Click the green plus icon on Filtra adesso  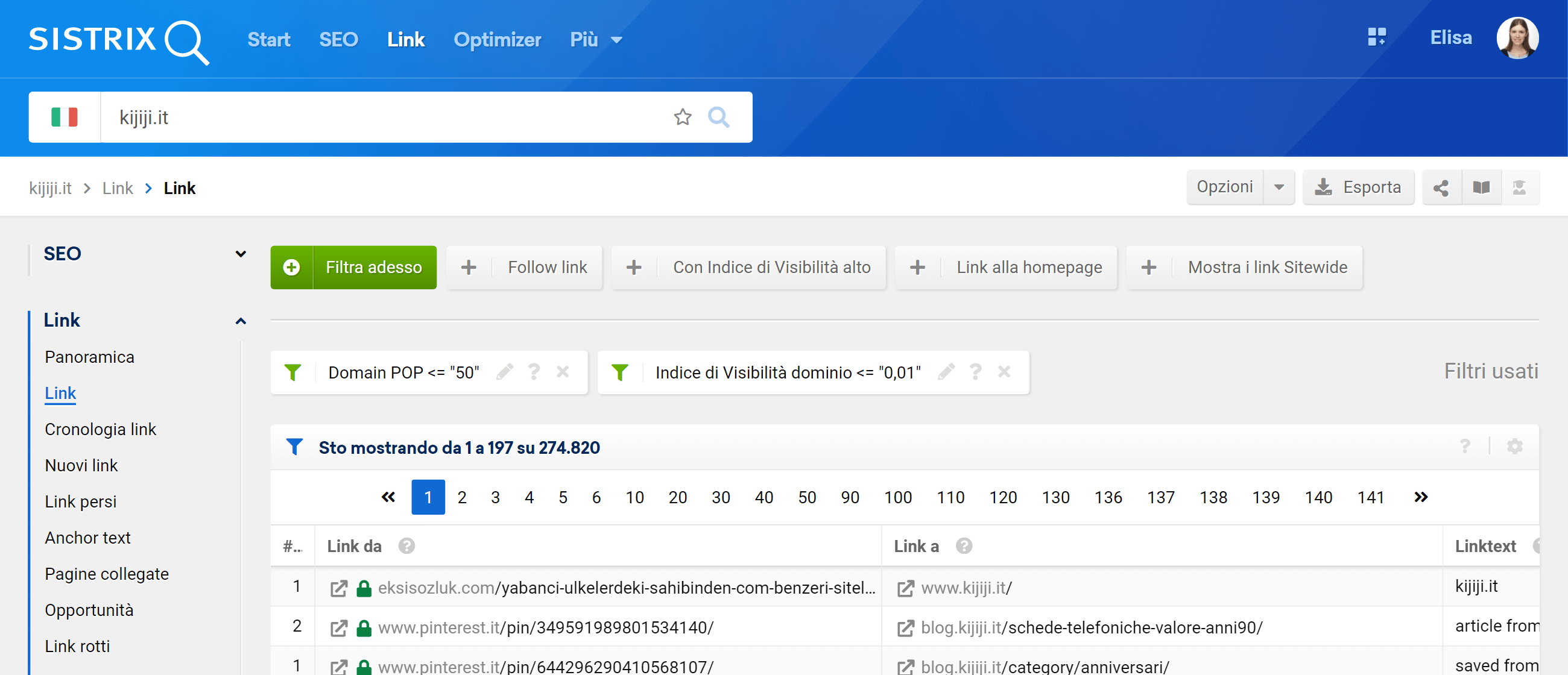[291, 267]
